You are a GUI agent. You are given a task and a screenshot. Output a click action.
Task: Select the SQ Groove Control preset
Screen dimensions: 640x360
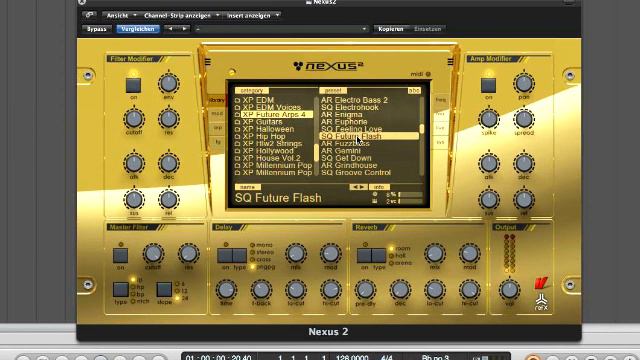(x=356, y=173)
